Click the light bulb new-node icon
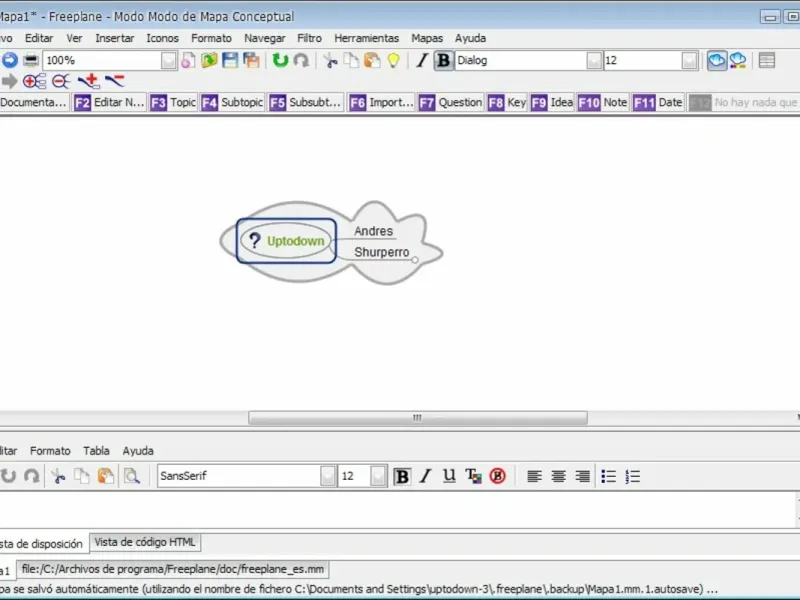Image resolution: width=800 pixels, height=600 pixels. [393, 60]
